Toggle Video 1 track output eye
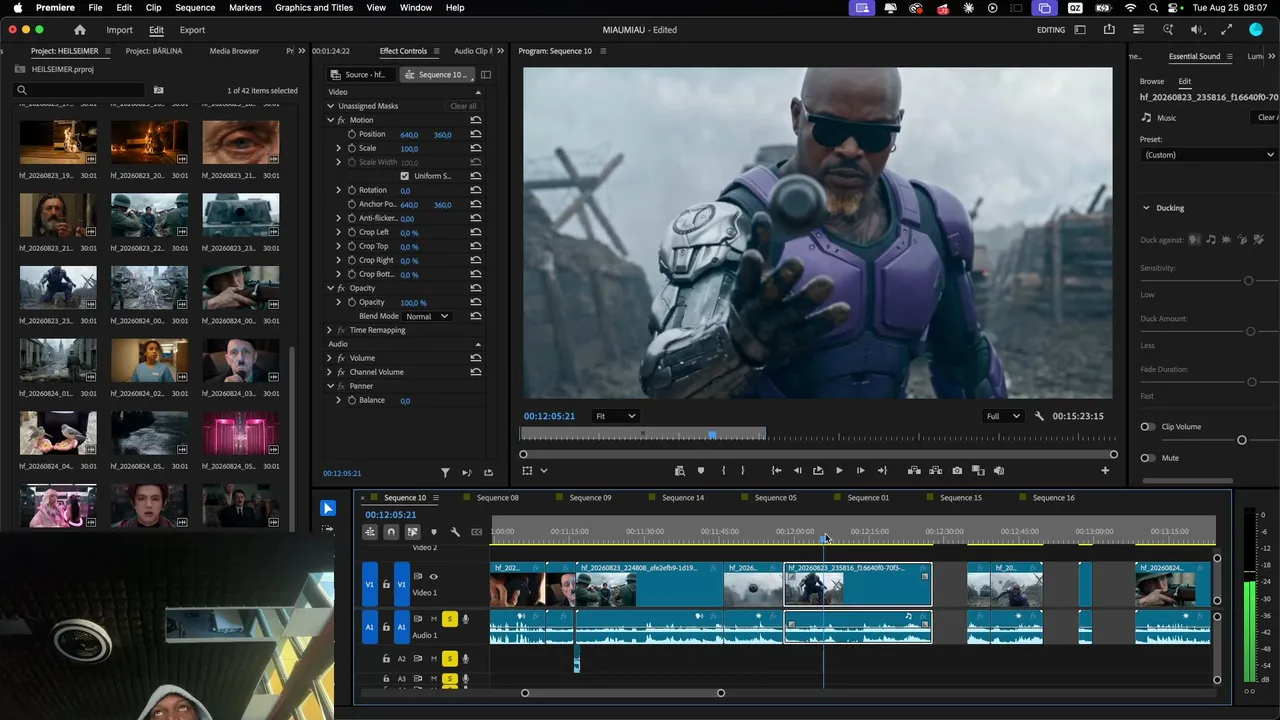Image resolution: width=1280 pixels, height=720 pixels. (x=433, y=576)
